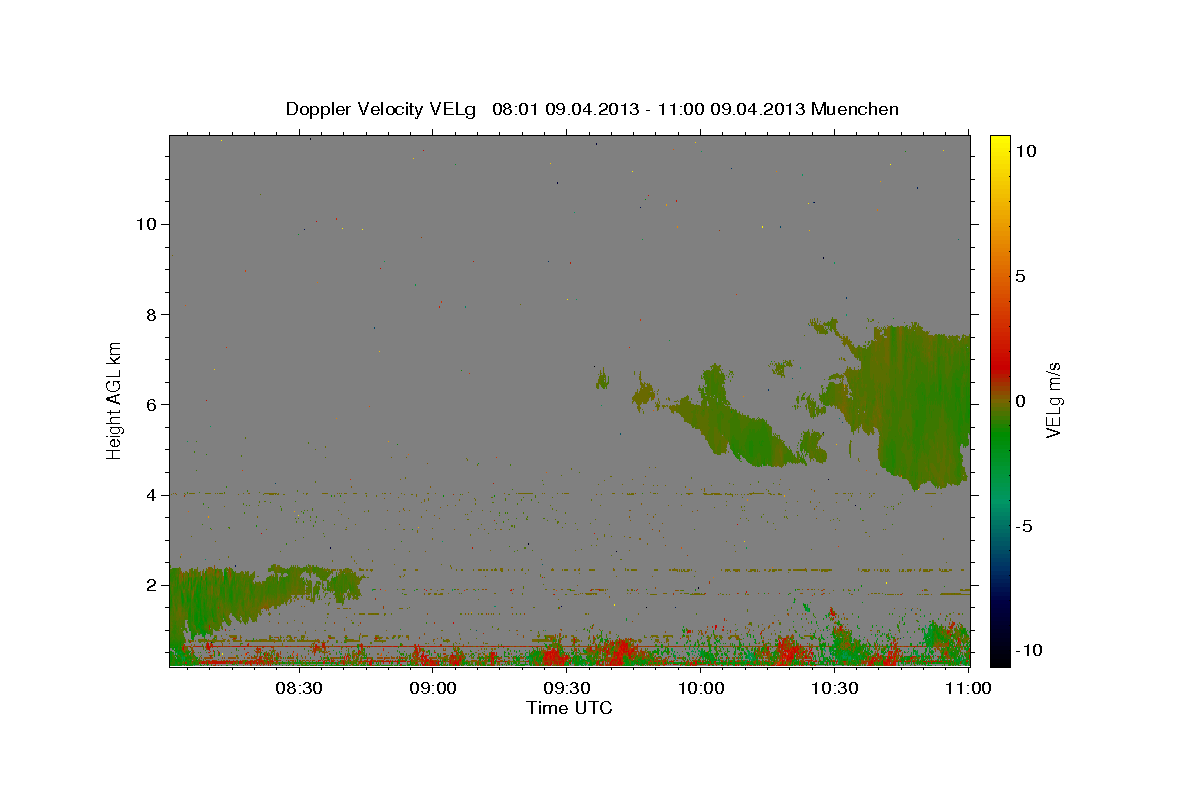Click the 'Muenchen' location label in title
Image resolution: width=1200 pixels, height=800 pixels.
(x=855, y=109)
